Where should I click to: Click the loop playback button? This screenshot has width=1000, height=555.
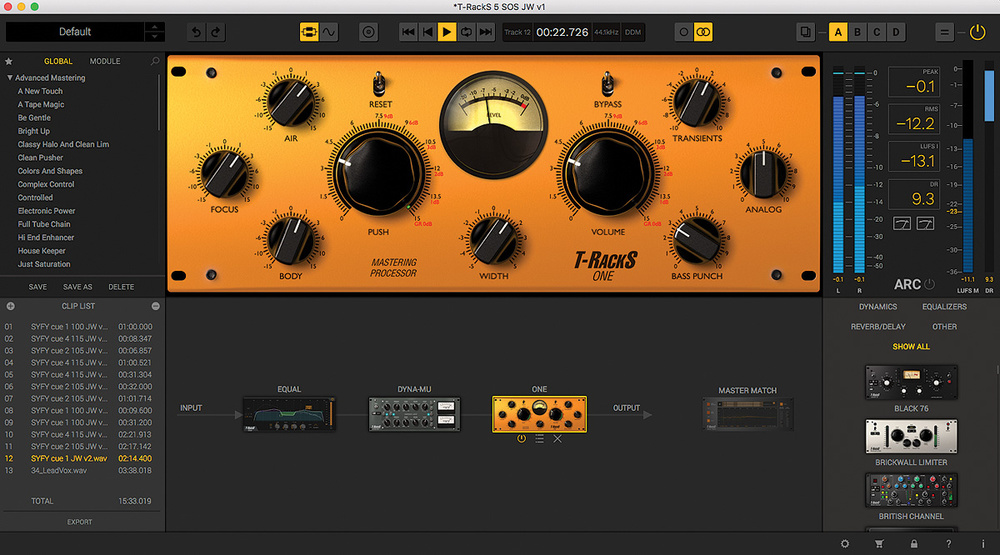click(x=466, y=33)
